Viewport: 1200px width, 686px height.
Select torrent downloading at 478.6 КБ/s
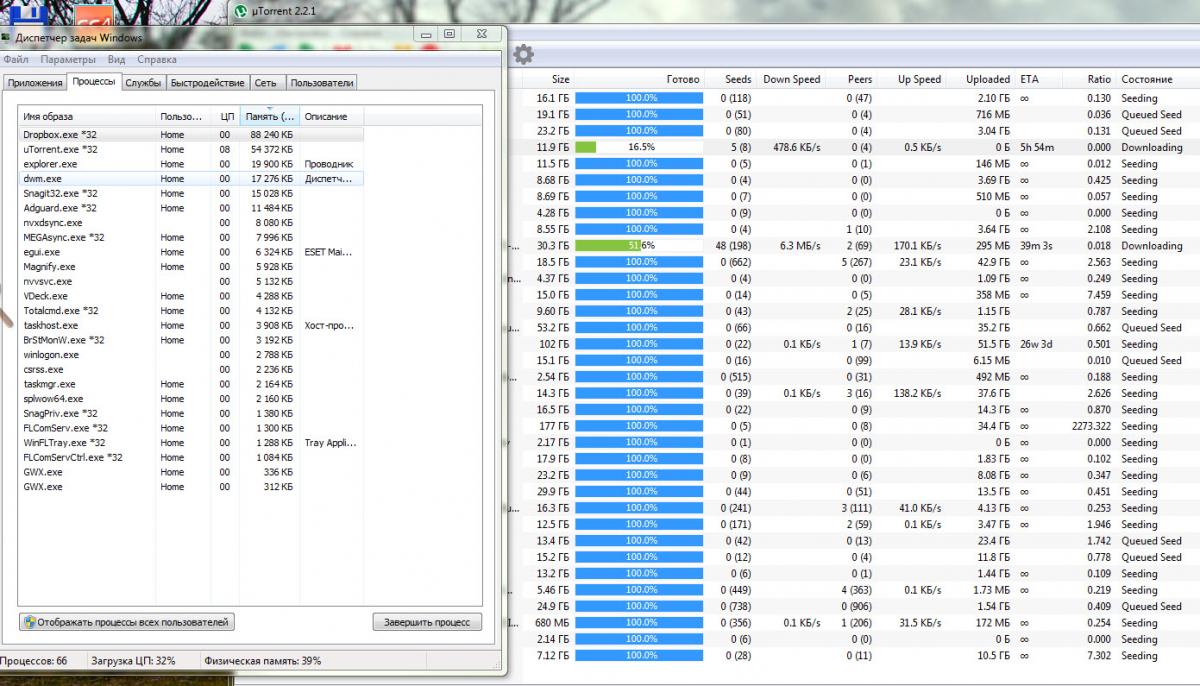pos(855,147)
